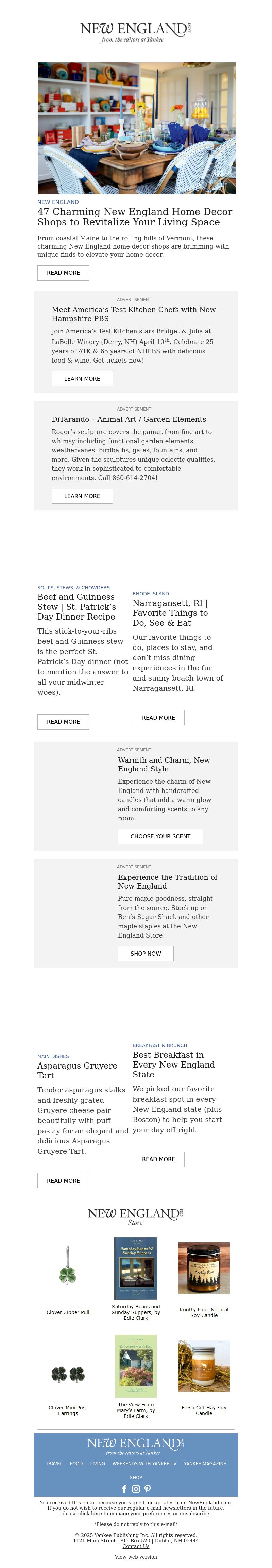Click the home decor shops hero photo
The image size is (272, 1568).
click(136, 128)
